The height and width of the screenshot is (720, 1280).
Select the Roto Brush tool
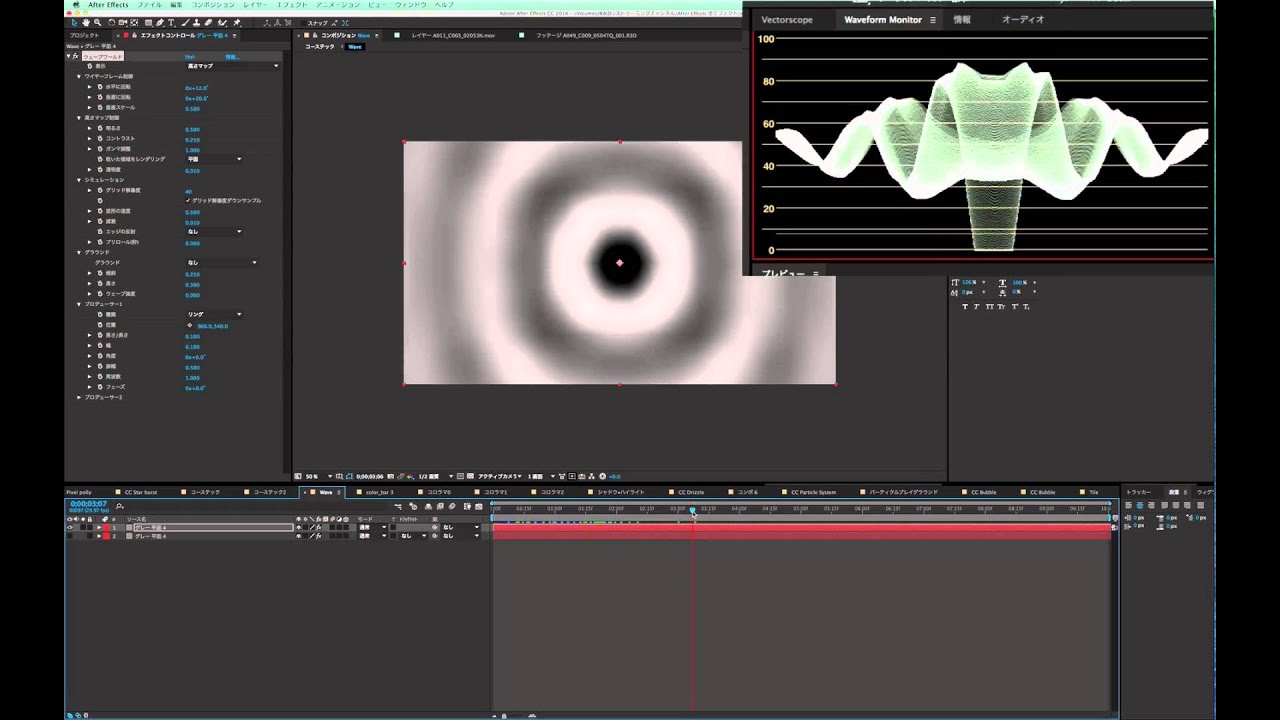coord(223,22)
